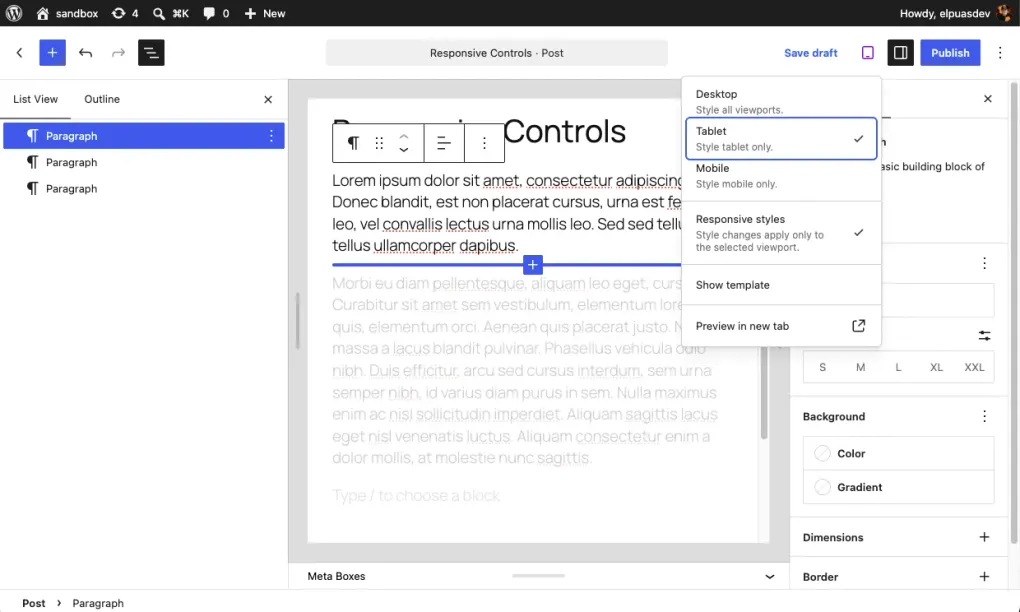Screen dimensions: 1020x612
Task: Open the updates indicator showing 4
Action: (x=125, y=13)
